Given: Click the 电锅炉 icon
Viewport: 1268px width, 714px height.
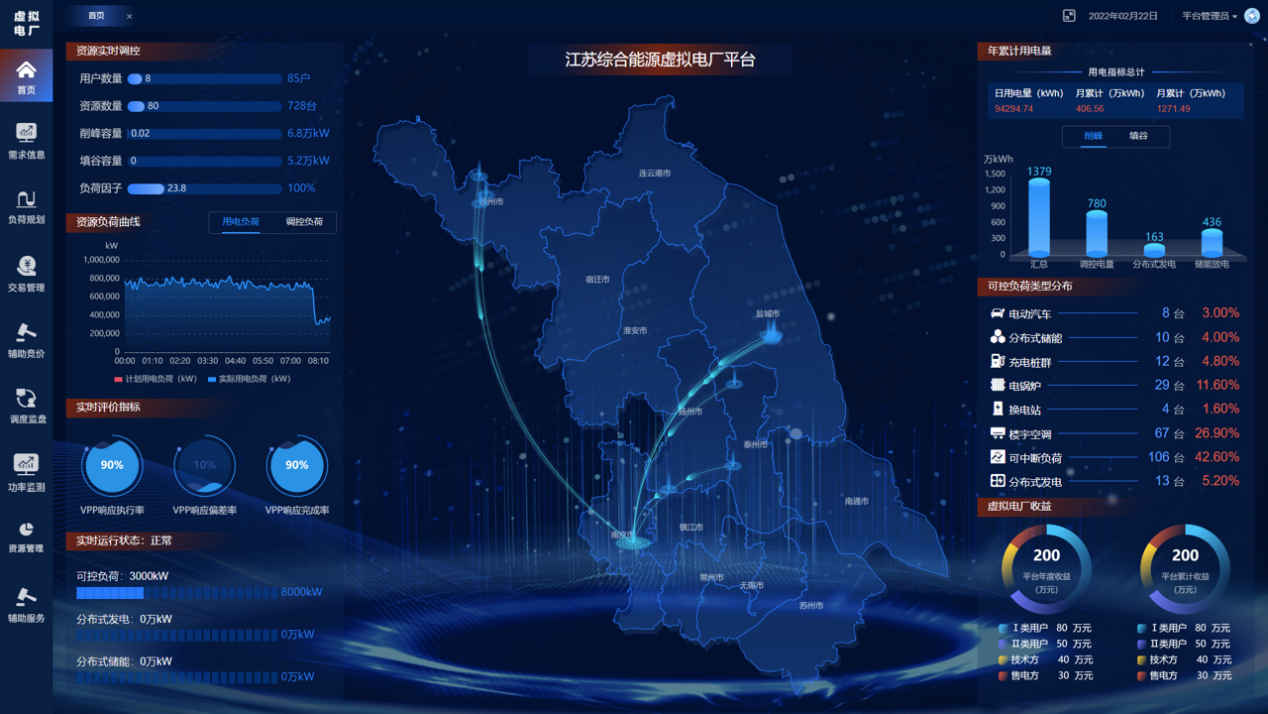Looking at the screenshot, I should 997,385.
